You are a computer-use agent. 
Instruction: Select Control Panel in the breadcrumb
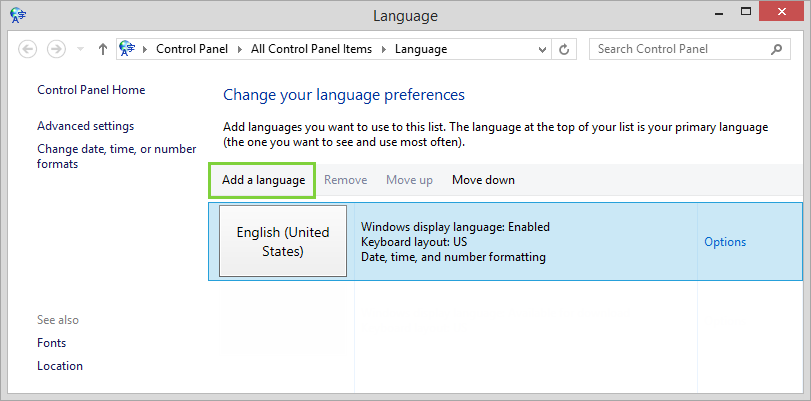192,49
